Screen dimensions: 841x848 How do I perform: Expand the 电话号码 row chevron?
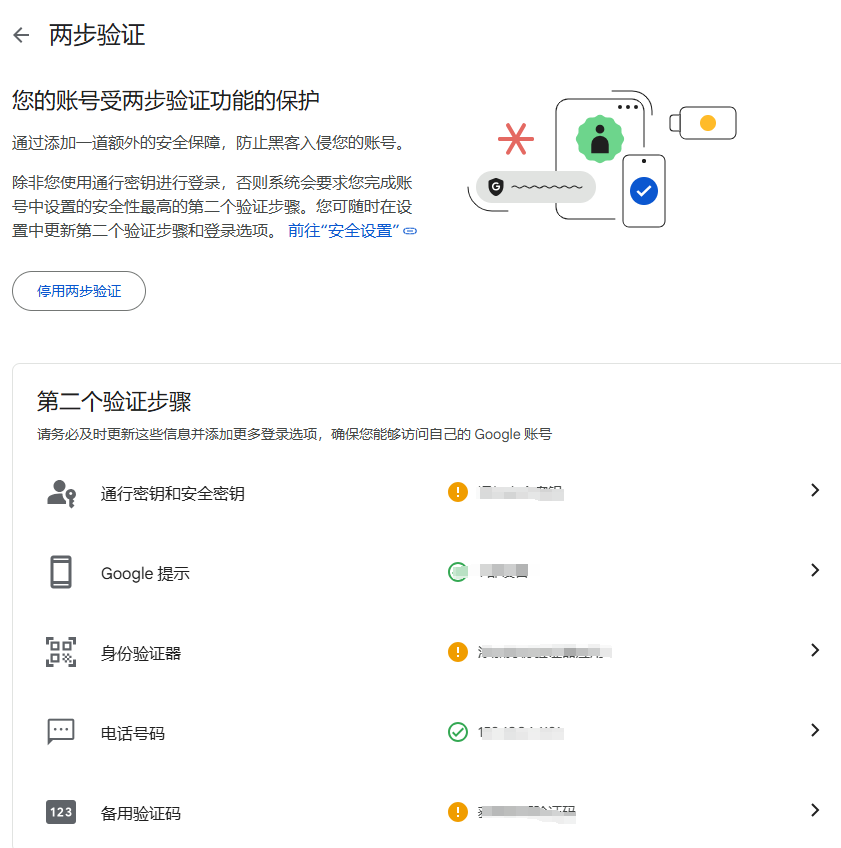(x=815, y=730)
